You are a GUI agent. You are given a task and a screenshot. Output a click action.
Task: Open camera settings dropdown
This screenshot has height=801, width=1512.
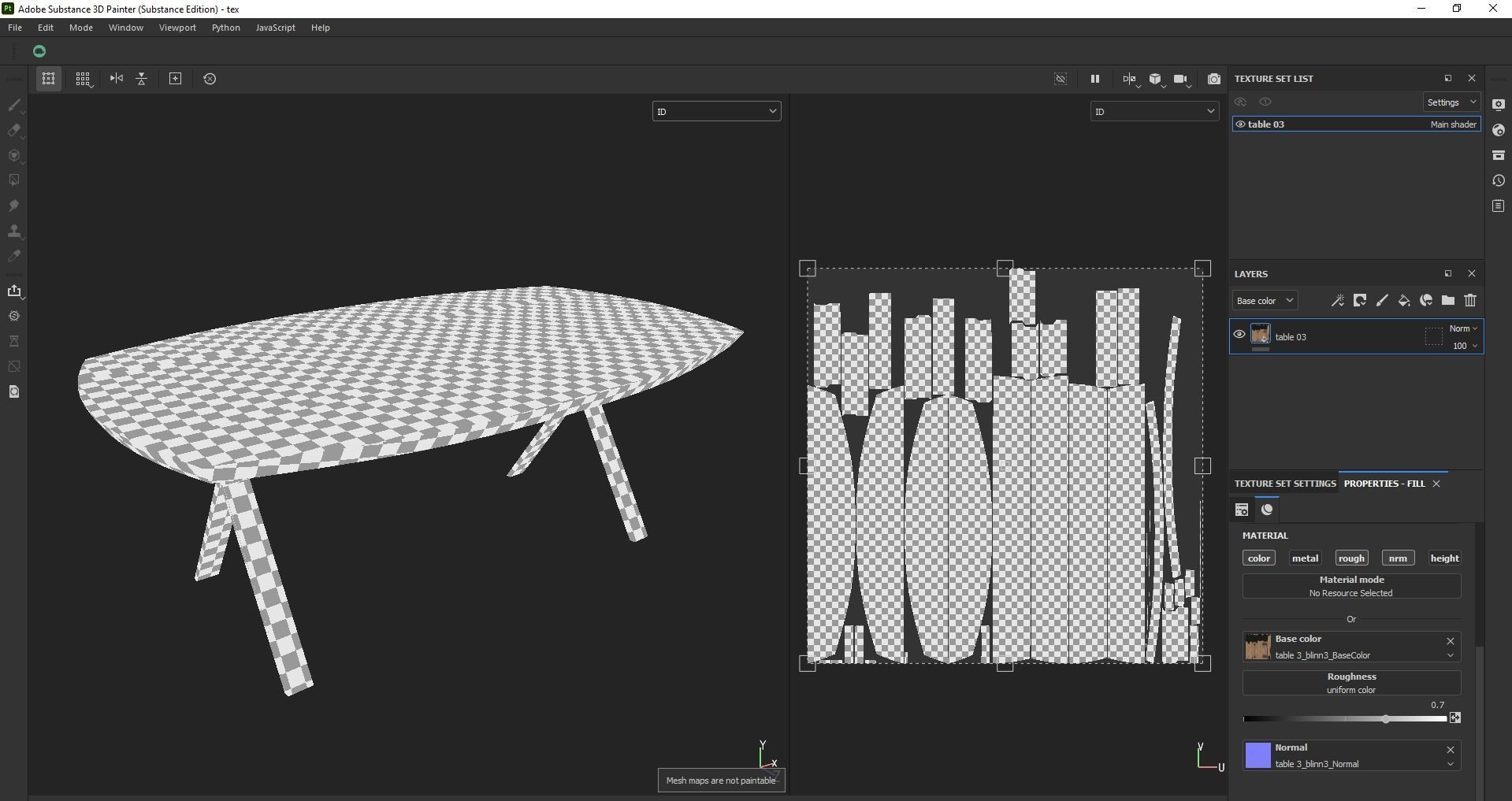coord(1182,79)
